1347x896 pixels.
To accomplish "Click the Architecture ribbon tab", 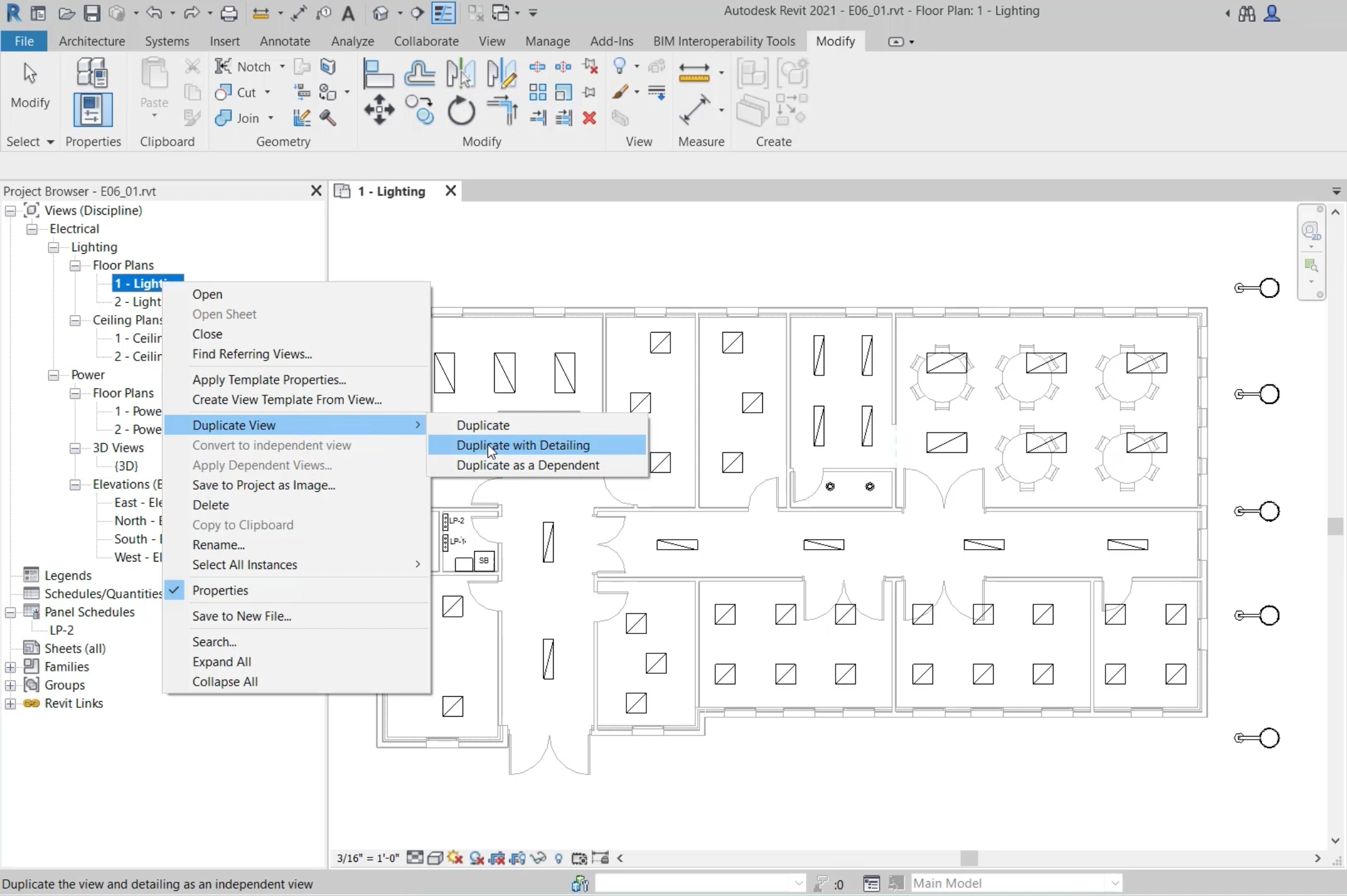I will (x=92, y=41).
